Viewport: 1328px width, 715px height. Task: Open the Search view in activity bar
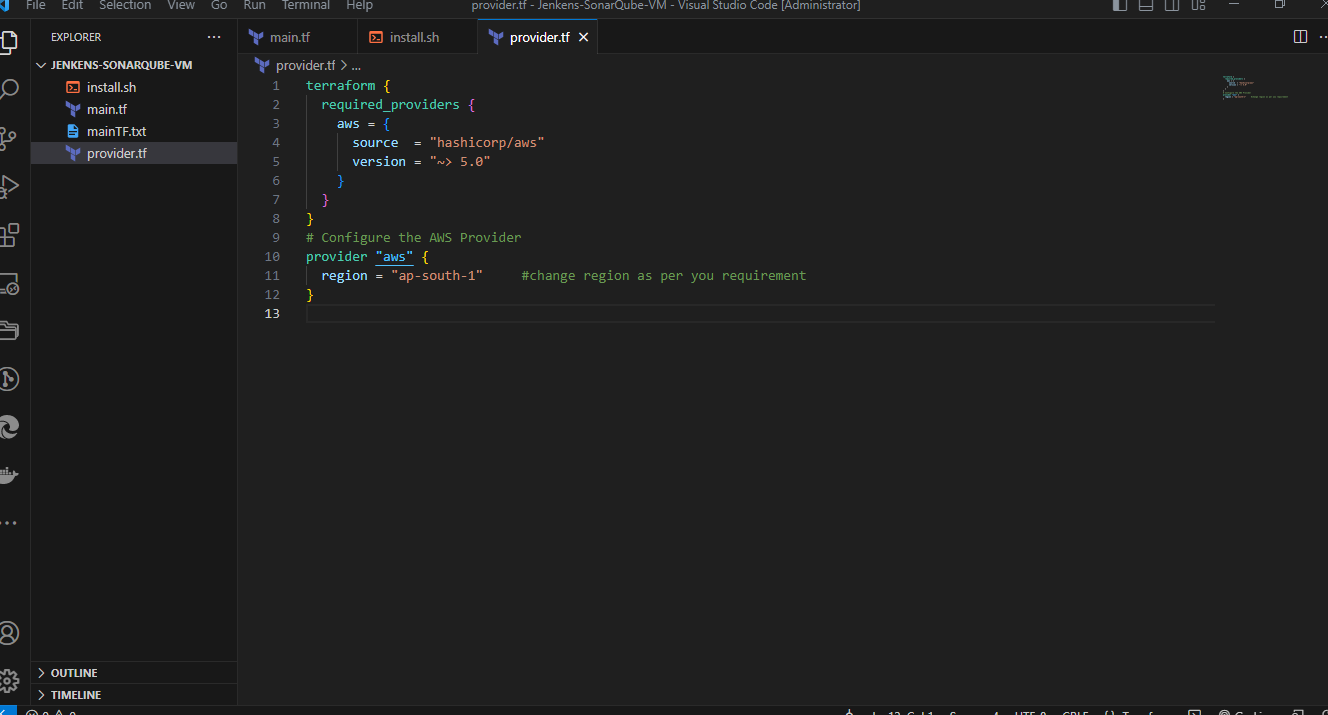tap(9, 90)
